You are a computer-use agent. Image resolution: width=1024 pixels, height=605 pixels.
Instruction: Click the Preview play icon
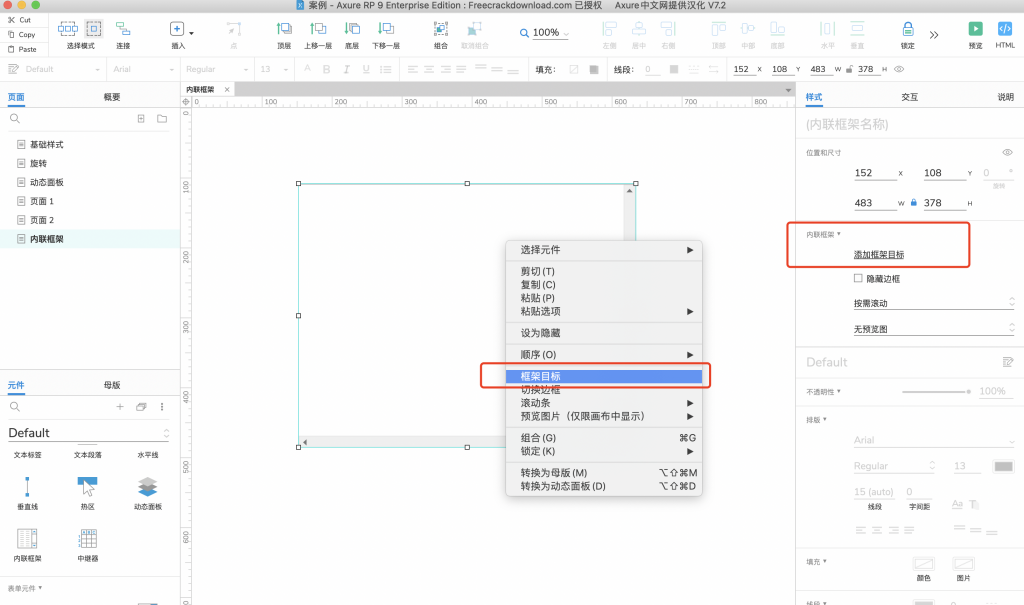pyautogui.click(x=975, y=29)
